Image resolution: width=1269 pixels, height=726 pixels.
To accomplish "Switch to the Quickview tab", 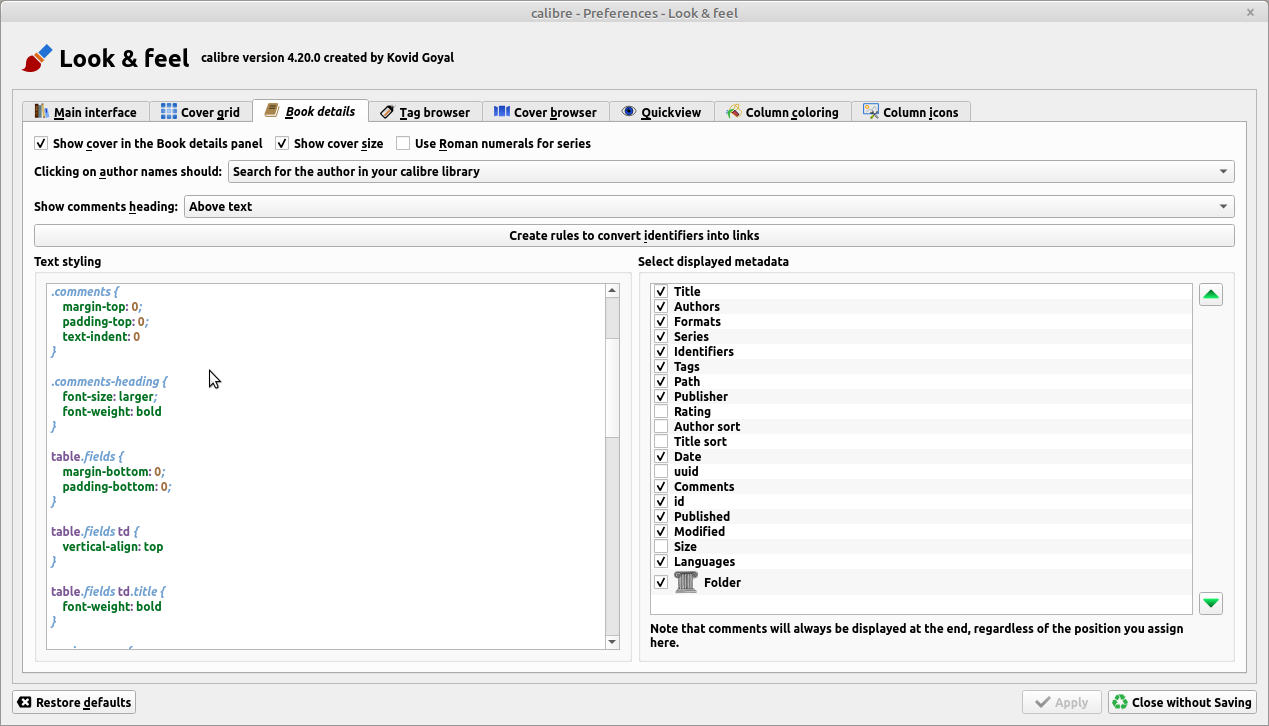I will (661, 112).
